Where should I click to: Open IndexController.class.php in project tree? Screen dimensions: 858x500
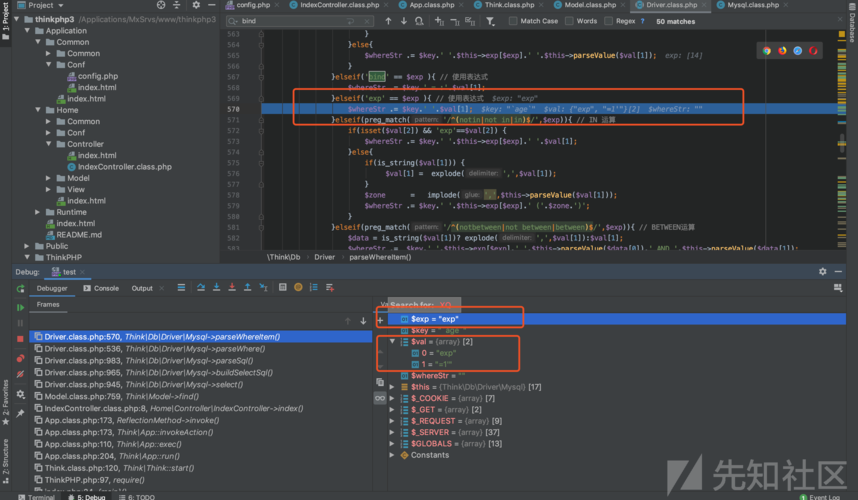[x=125, y=167]
